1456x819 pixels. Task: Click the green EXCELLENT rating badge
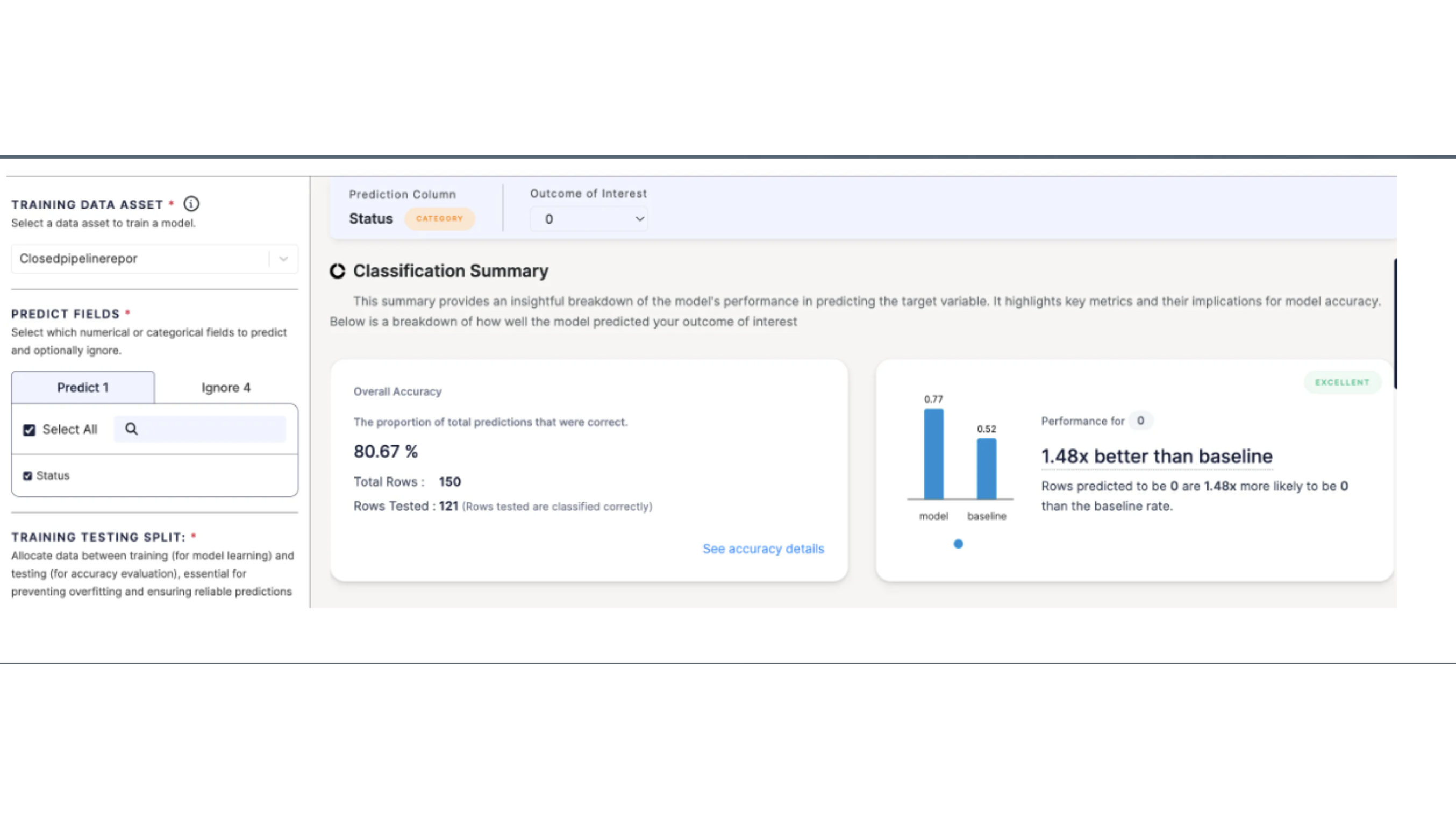(x=1342, y=383)
